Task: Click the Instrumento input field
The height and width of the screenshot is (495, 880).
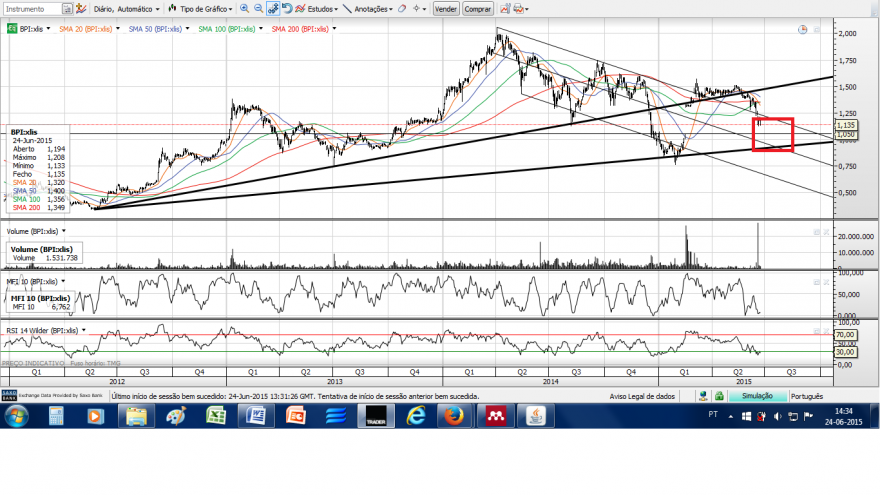Action: click(x=32, y=9)
